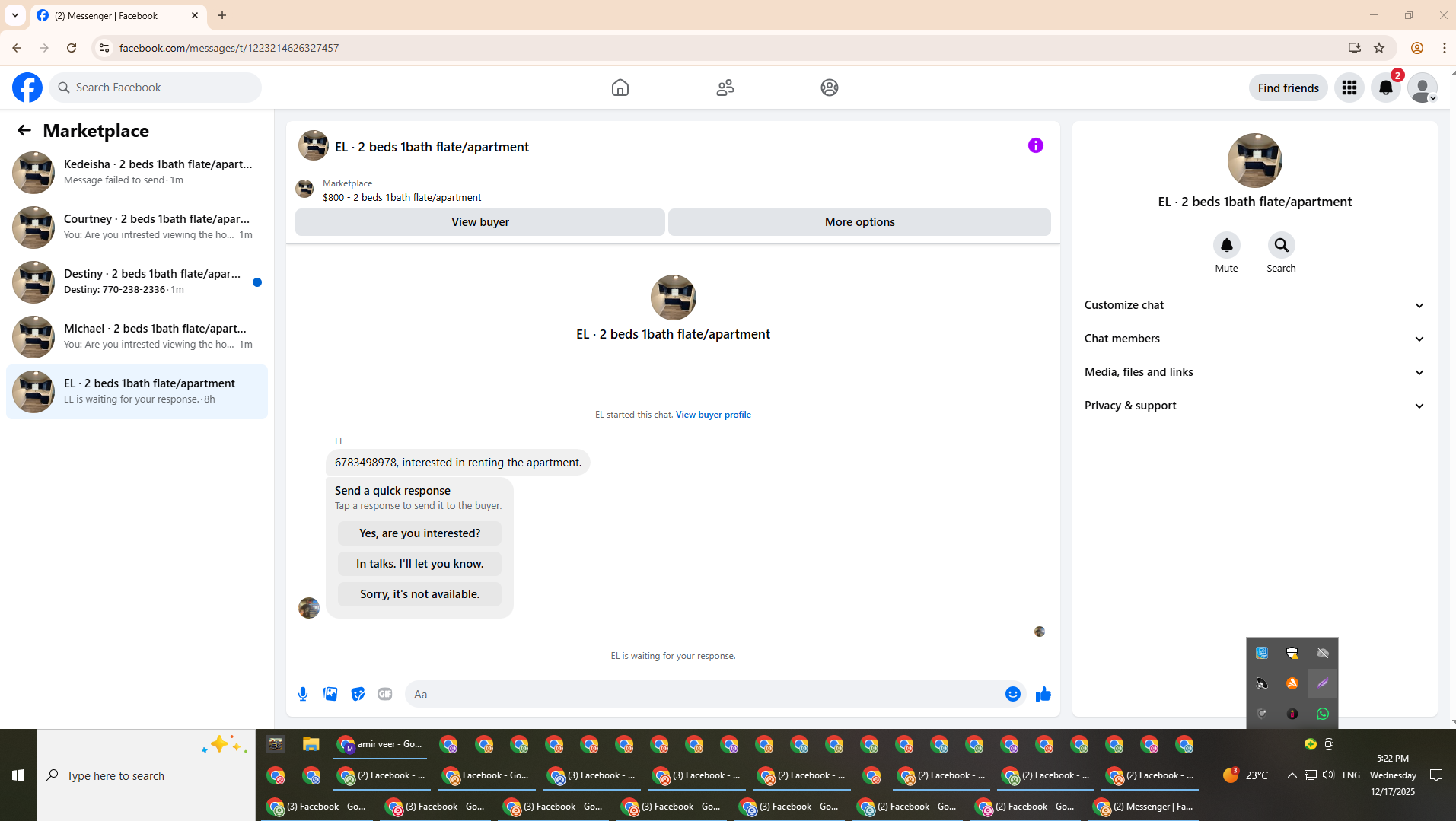Switch to the Messenger | Facebook browser tab

[118, 15]
